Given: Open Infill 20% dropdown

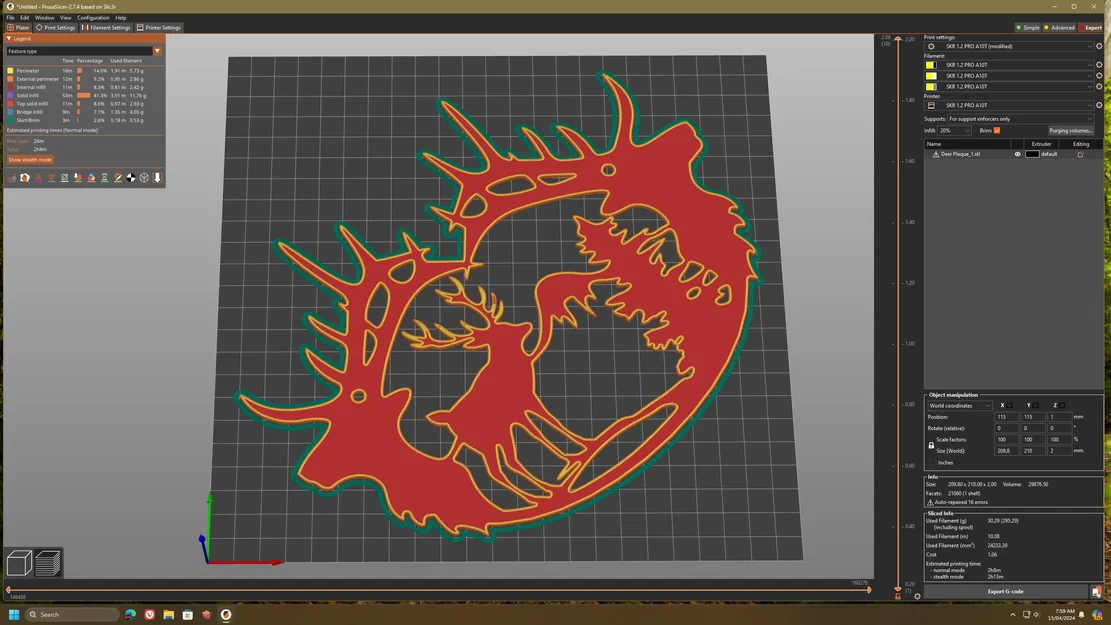Looking at the screenshot, I should click(x=954, y=130).
